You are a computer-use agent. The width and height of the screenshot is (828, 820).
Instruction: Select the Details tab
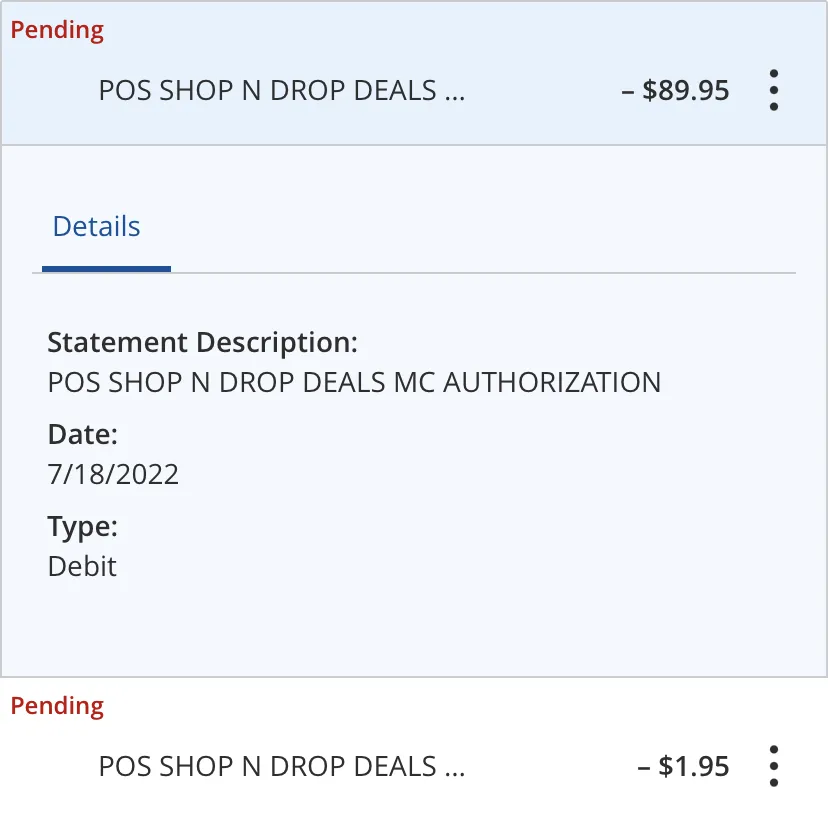point(97,227)
